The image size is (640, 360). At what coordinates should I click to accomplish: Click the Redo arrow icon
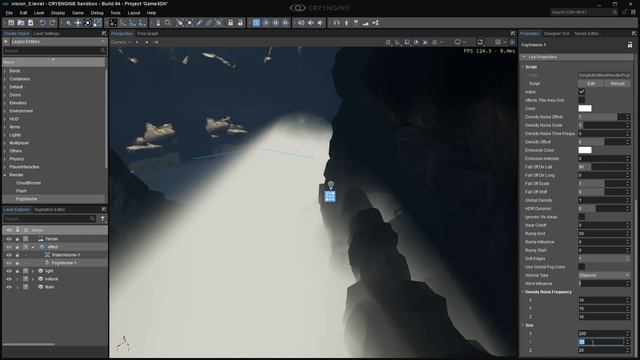tap(52, 23)
